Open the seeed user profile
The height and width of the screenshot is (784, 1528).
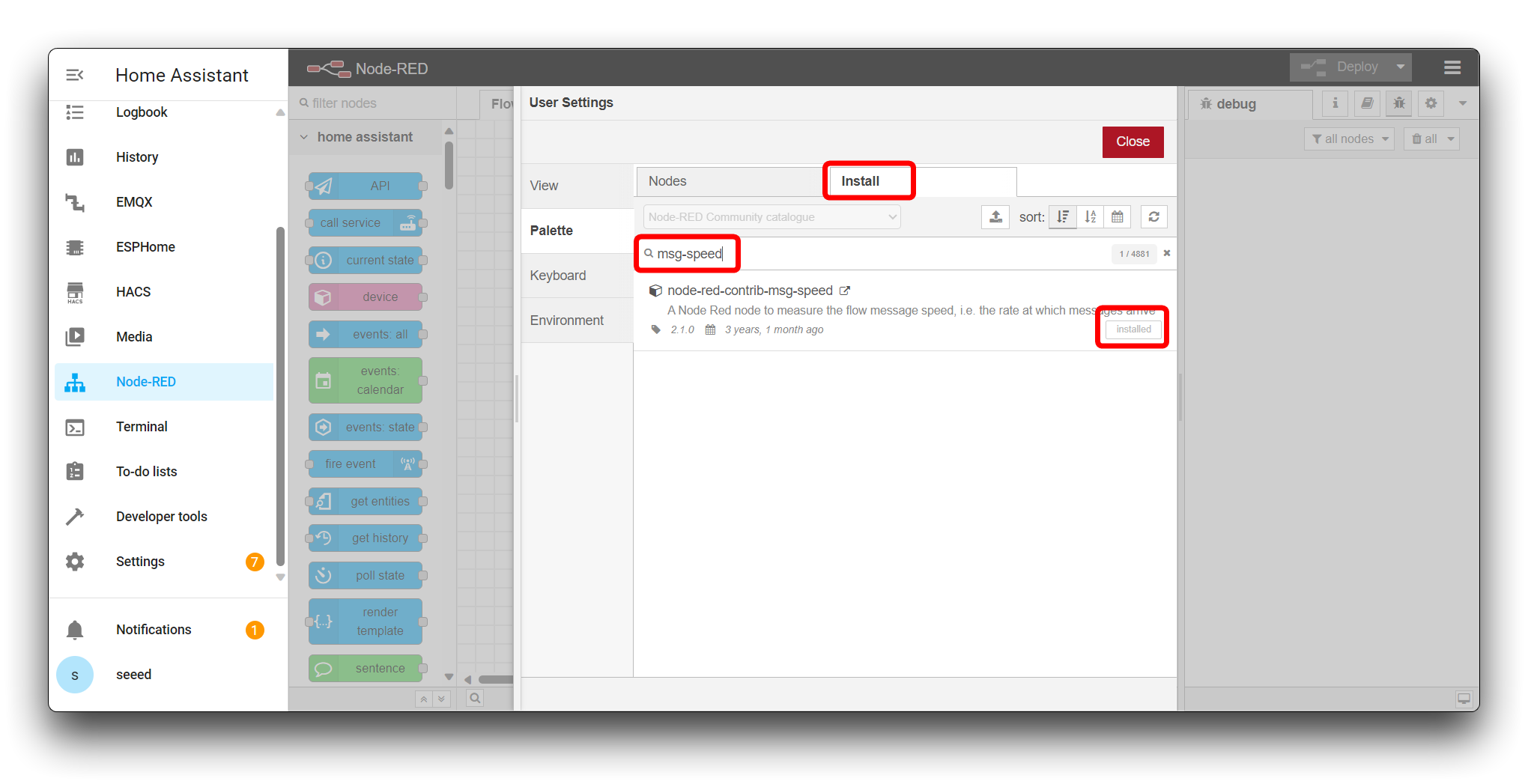164,675
